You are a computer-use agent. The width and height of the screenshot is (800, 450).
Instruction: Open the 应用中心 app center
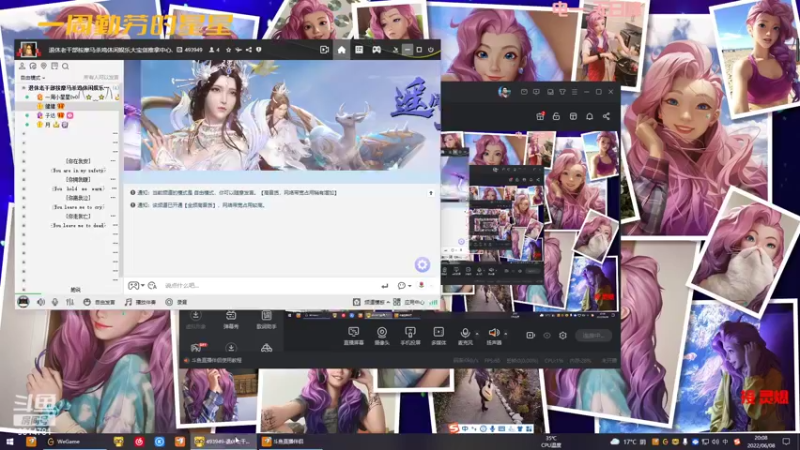click(x=409, y=302)
